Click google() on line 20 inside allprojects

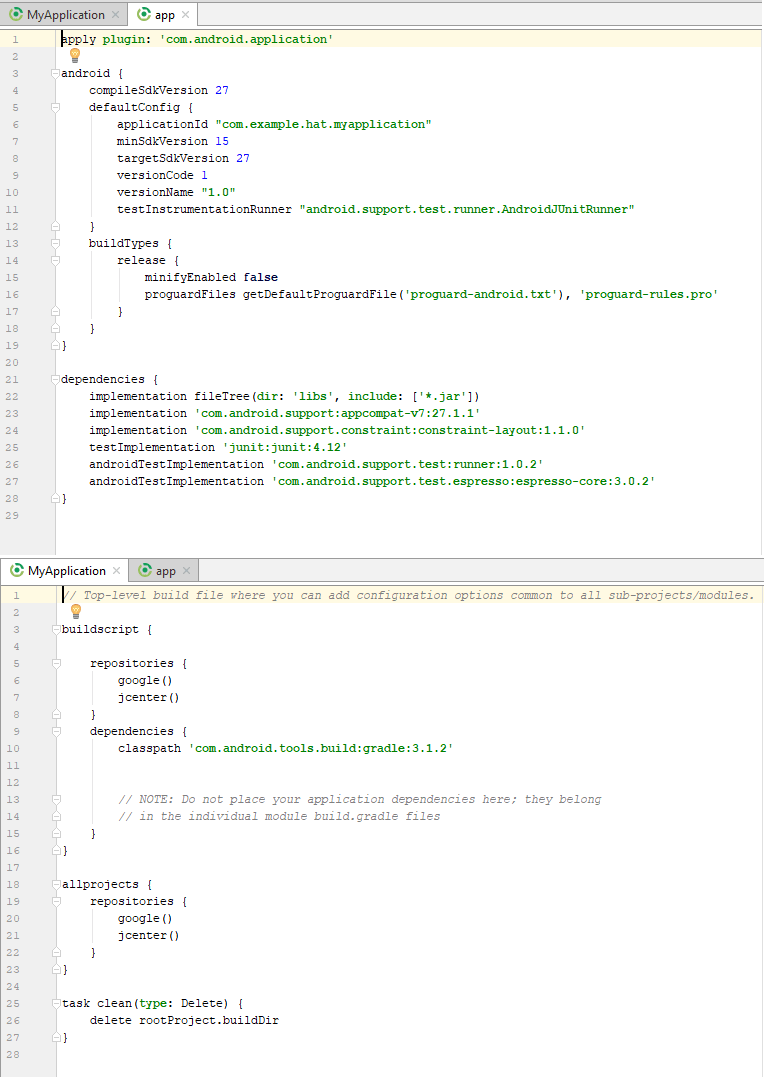coord(145,918)
